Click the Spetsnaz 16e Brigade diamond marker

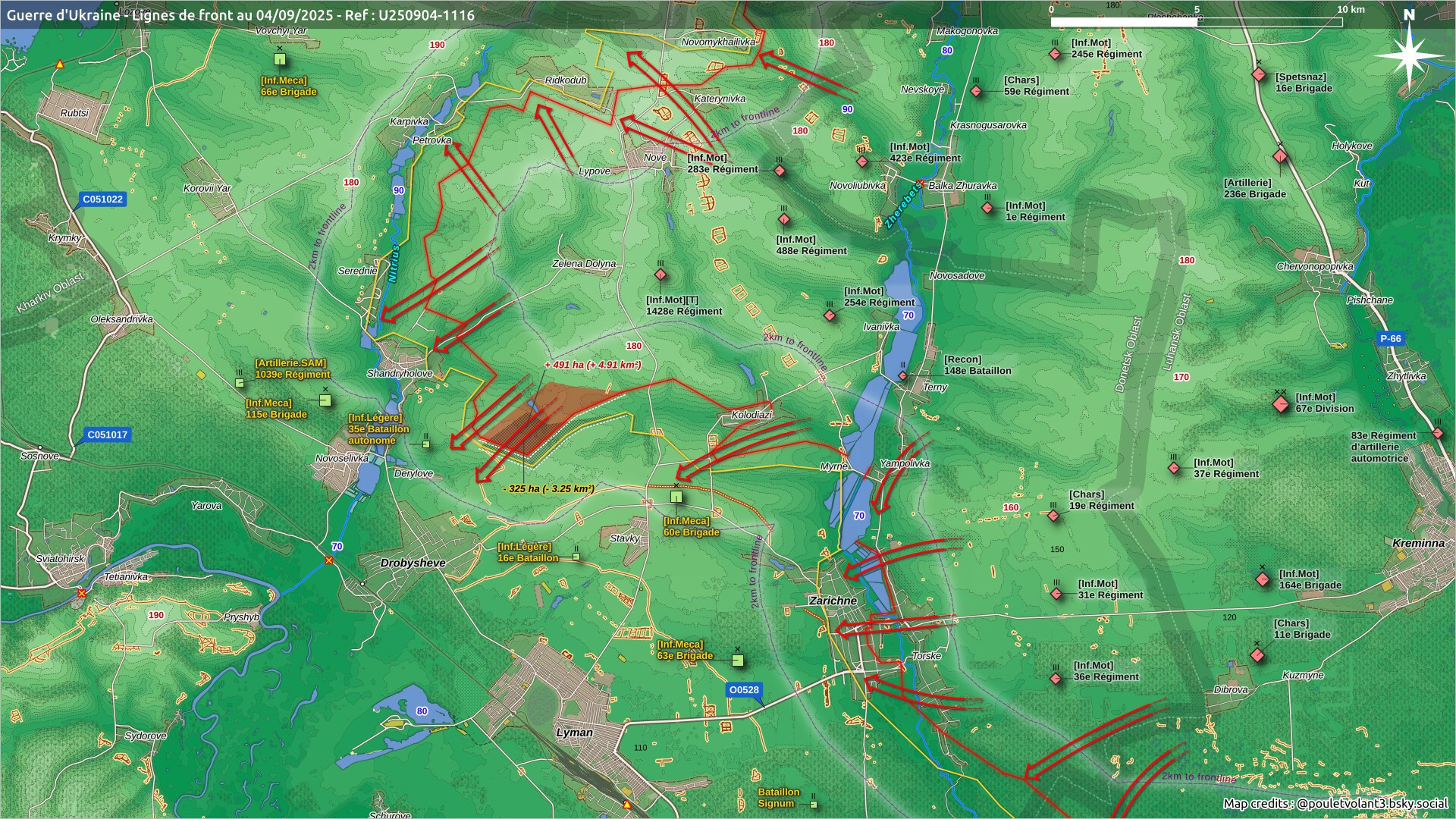coord(1259,74)
